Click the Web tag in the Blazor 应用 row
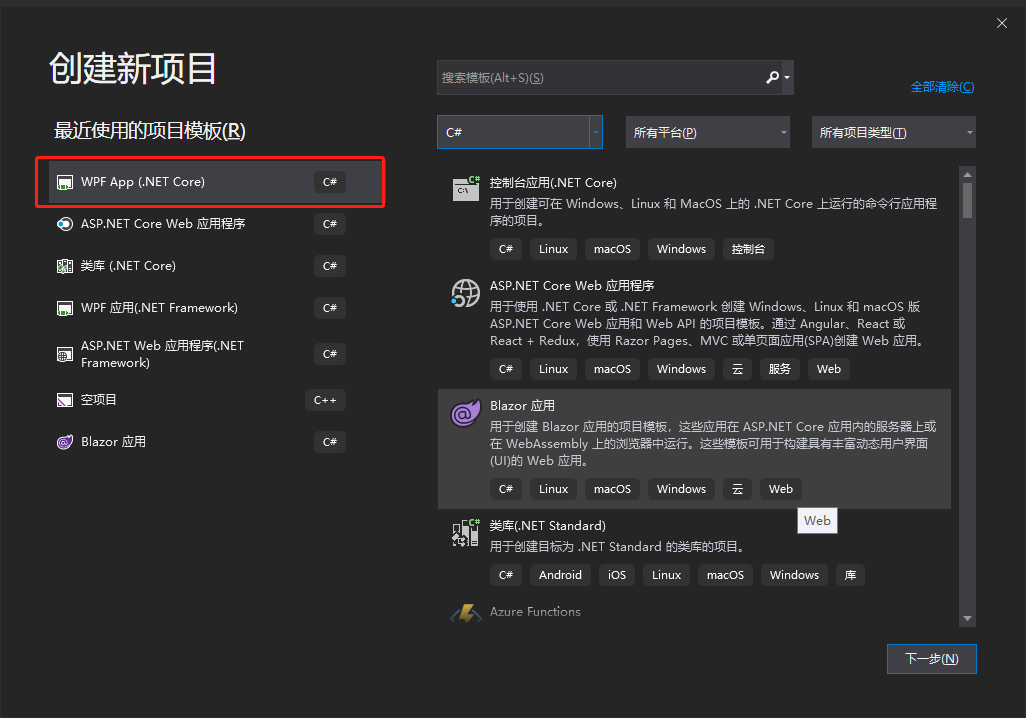Viewport: 1026px width, 718px height. tap(781, 489)
